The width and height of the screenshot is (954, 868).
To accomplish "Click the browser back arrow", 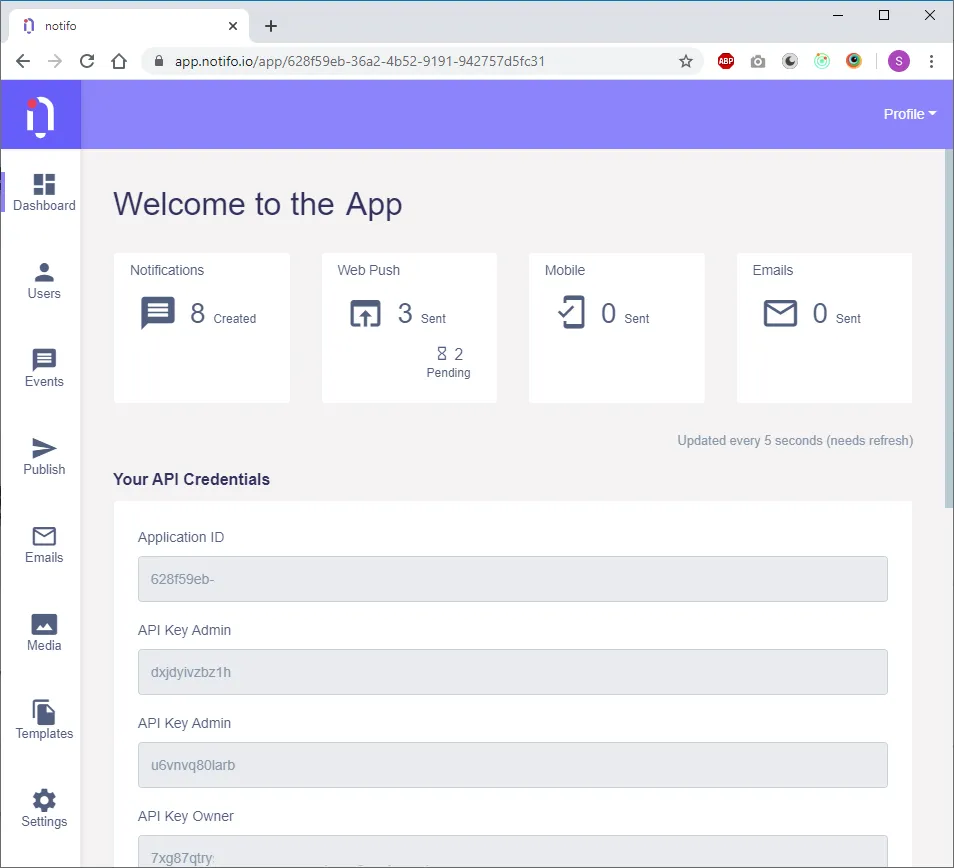I will click(x=23, y=61).
